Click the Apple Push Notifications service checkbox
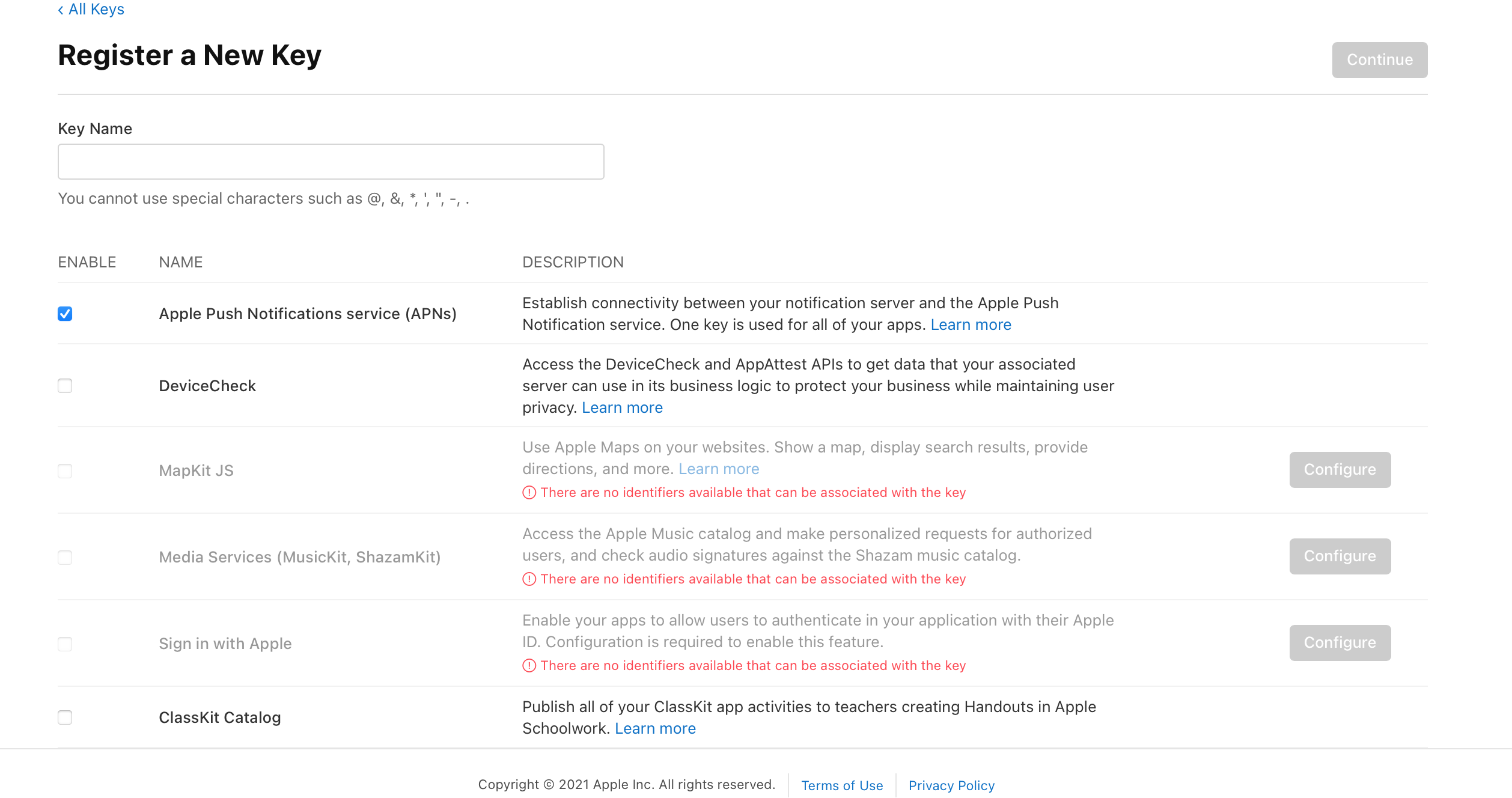This screenshot has width=1512, height=798. pos(65,314)
